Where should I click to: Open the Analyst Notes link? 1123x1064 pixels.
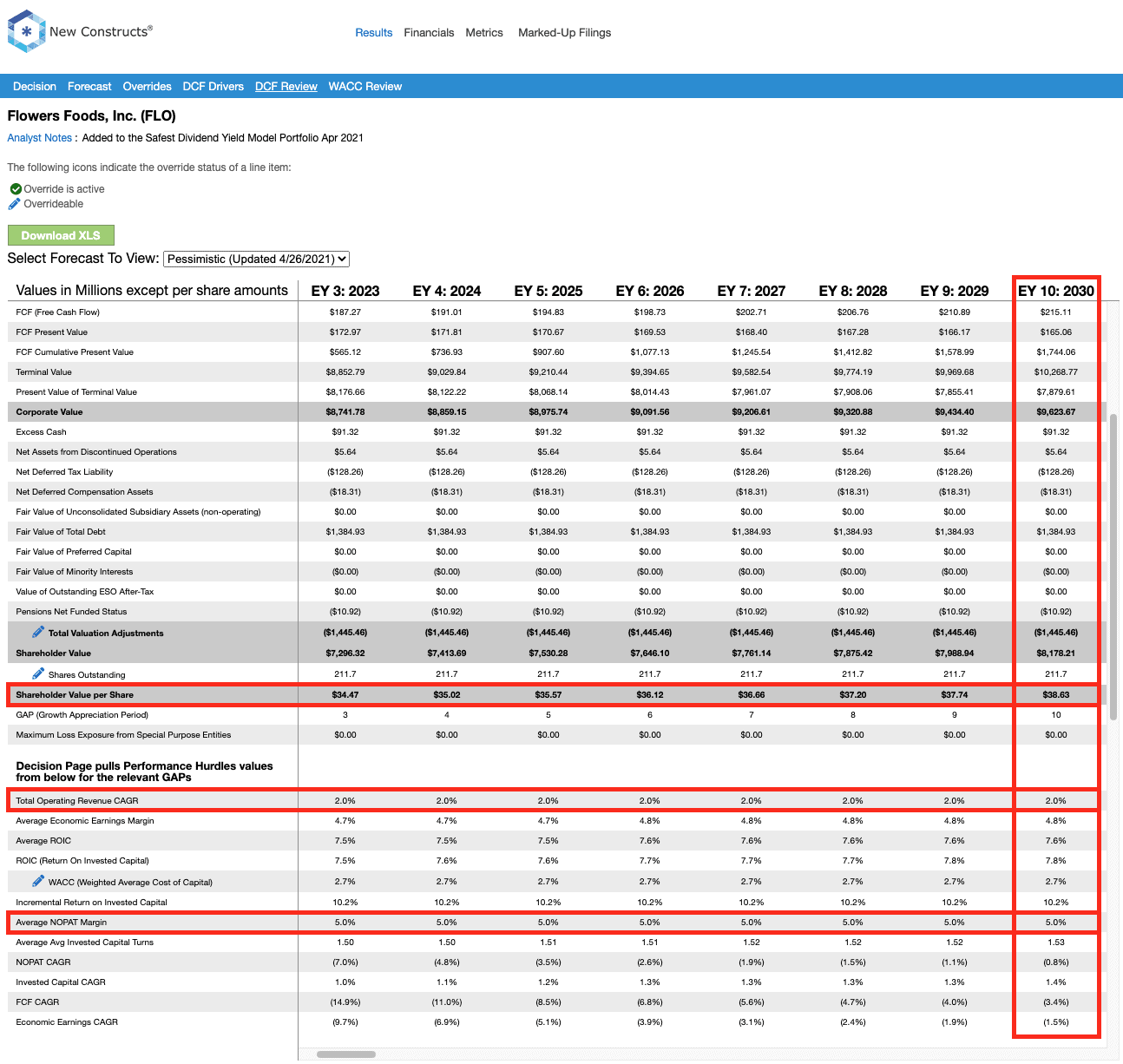point(40,138)
